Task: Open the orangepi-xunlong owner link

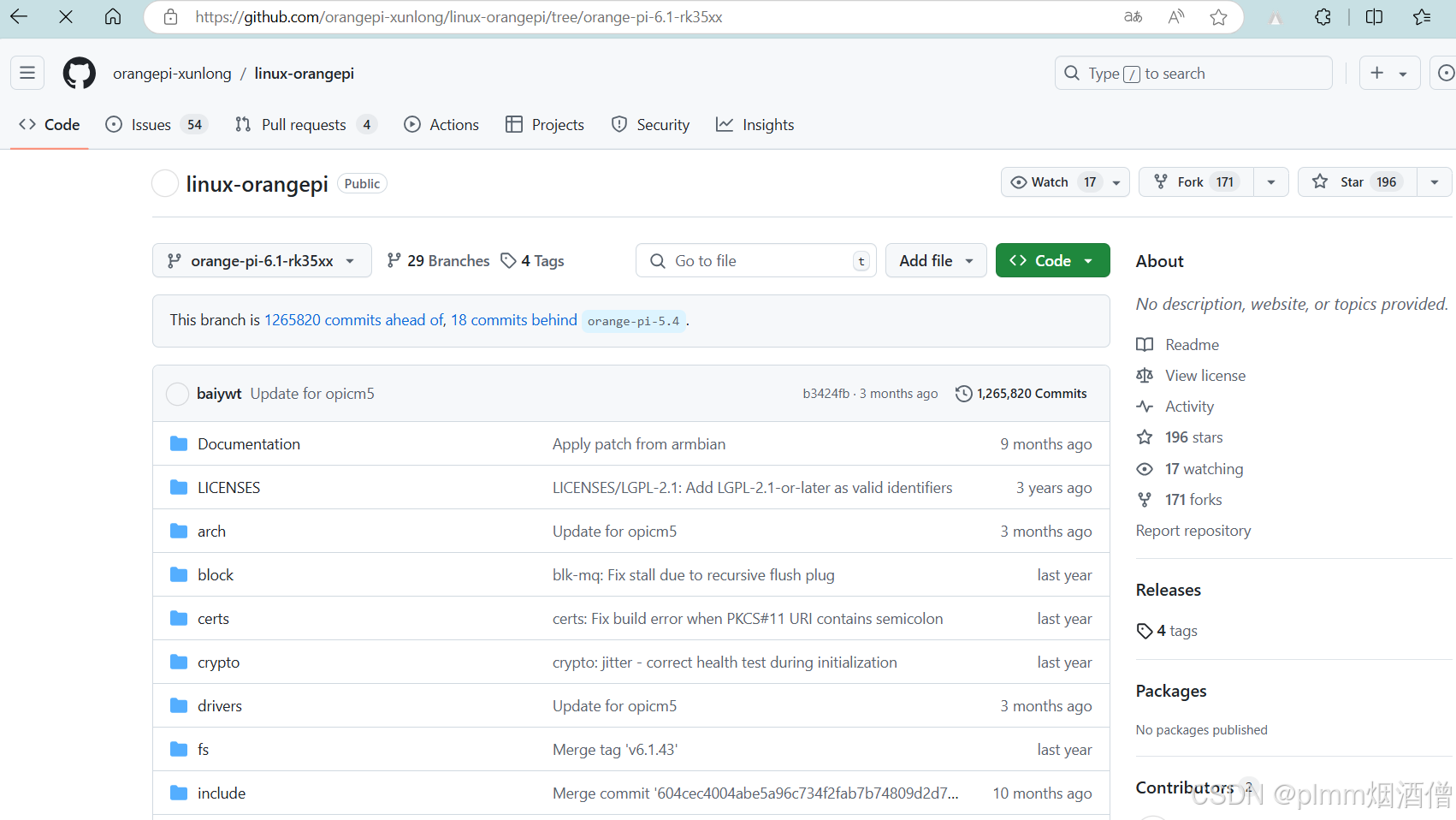Action: [x=172, y=74]
